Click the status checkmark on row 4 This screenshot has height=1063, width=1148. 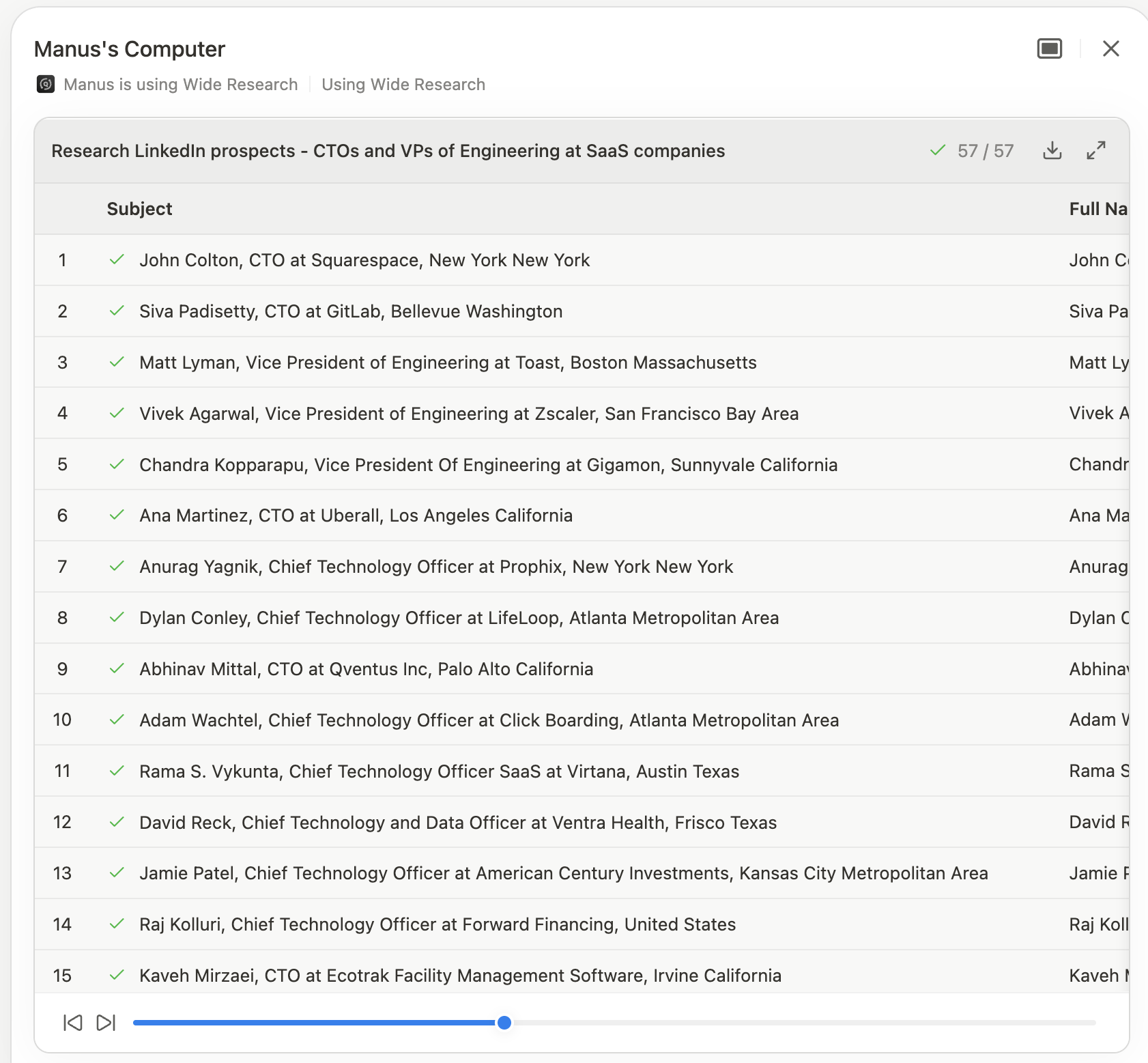point(117,413)
